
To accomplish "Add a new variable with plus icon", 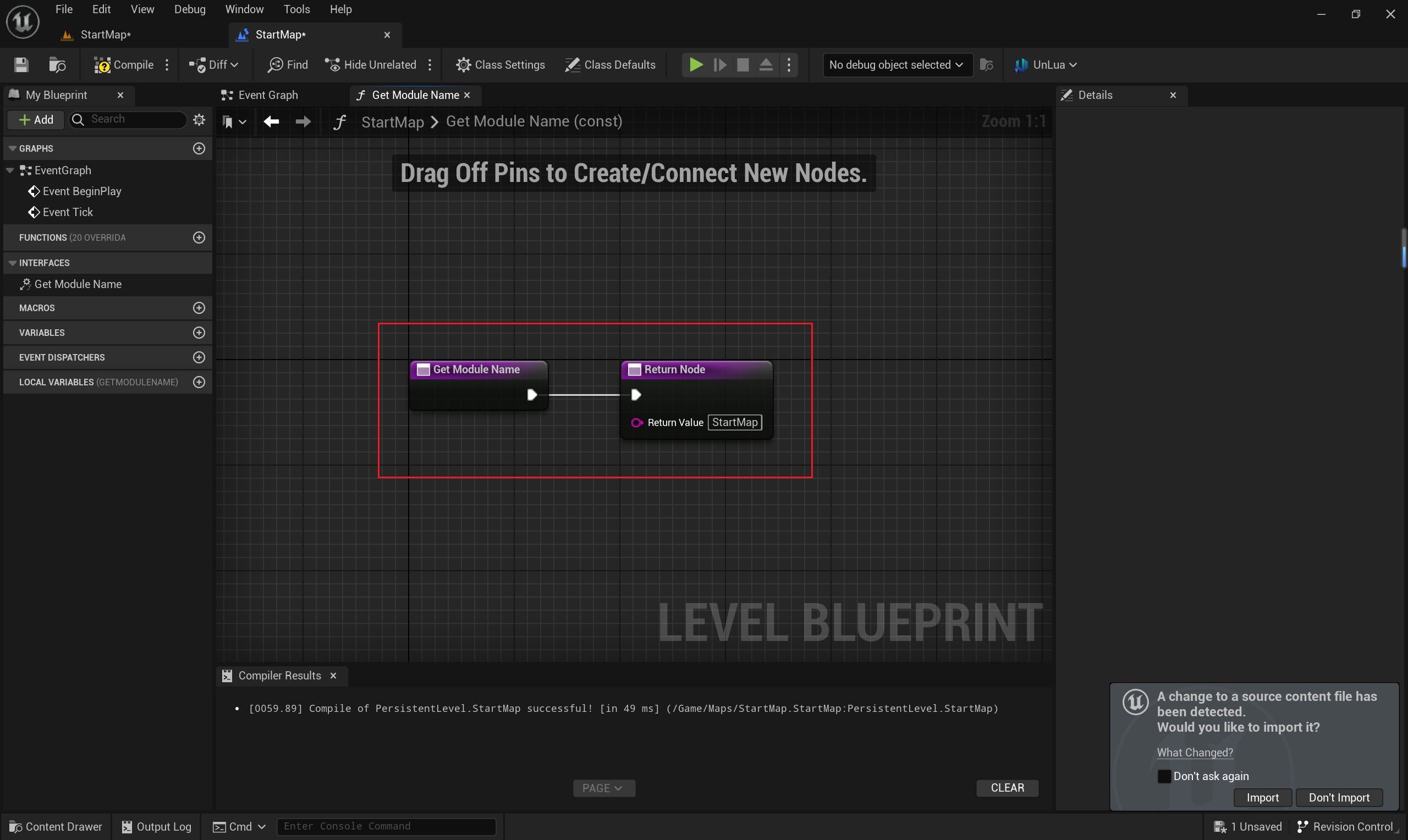I will click(x=199, y=333).
